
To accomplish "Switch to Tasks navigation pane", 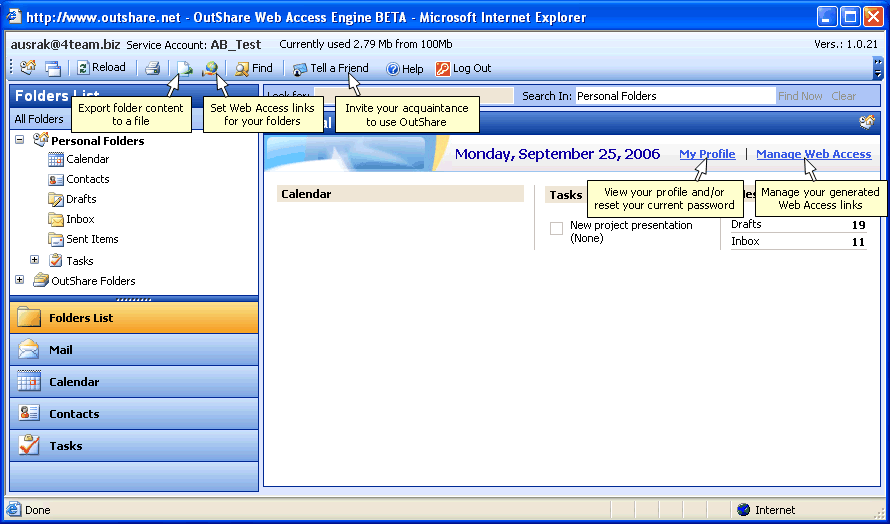I will (x=134, y=446).
